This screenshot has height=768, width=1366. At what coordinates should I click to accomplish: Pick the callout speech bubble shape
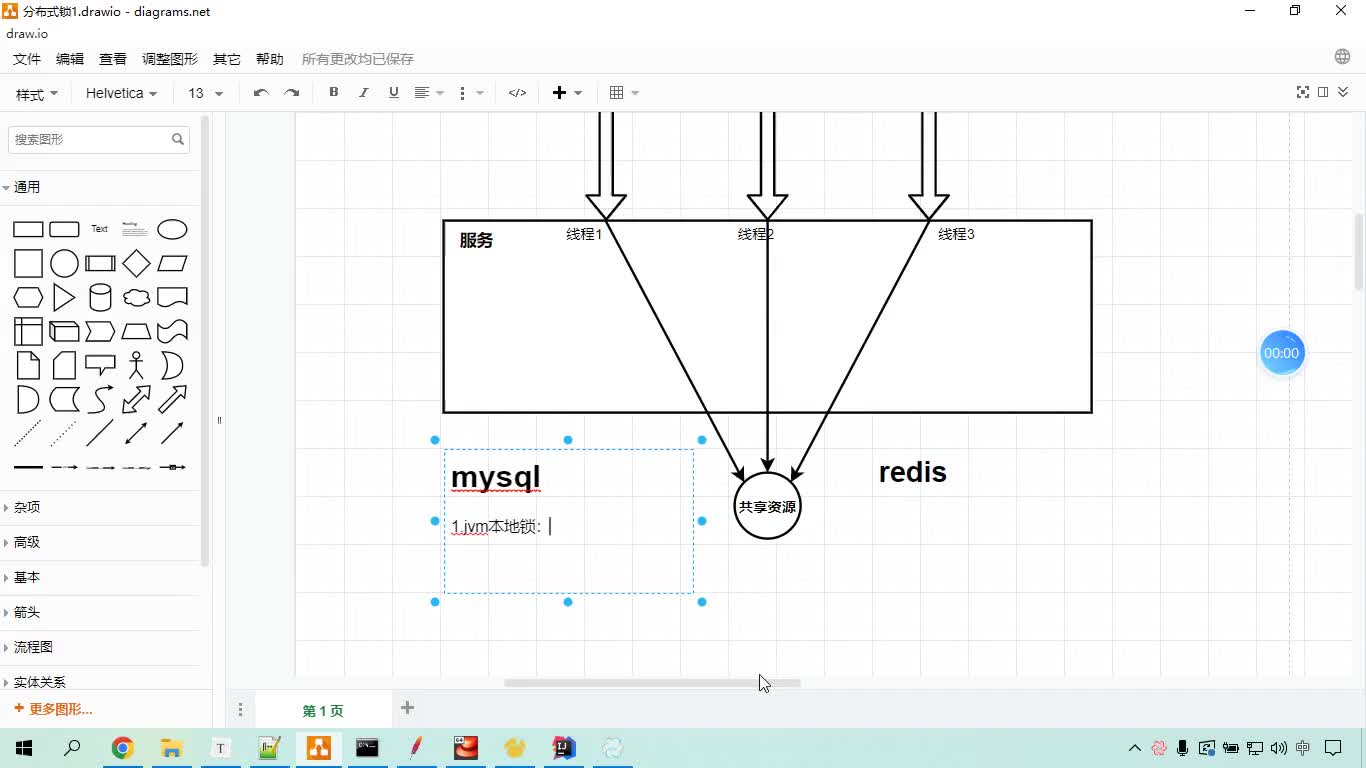[100, 365]
